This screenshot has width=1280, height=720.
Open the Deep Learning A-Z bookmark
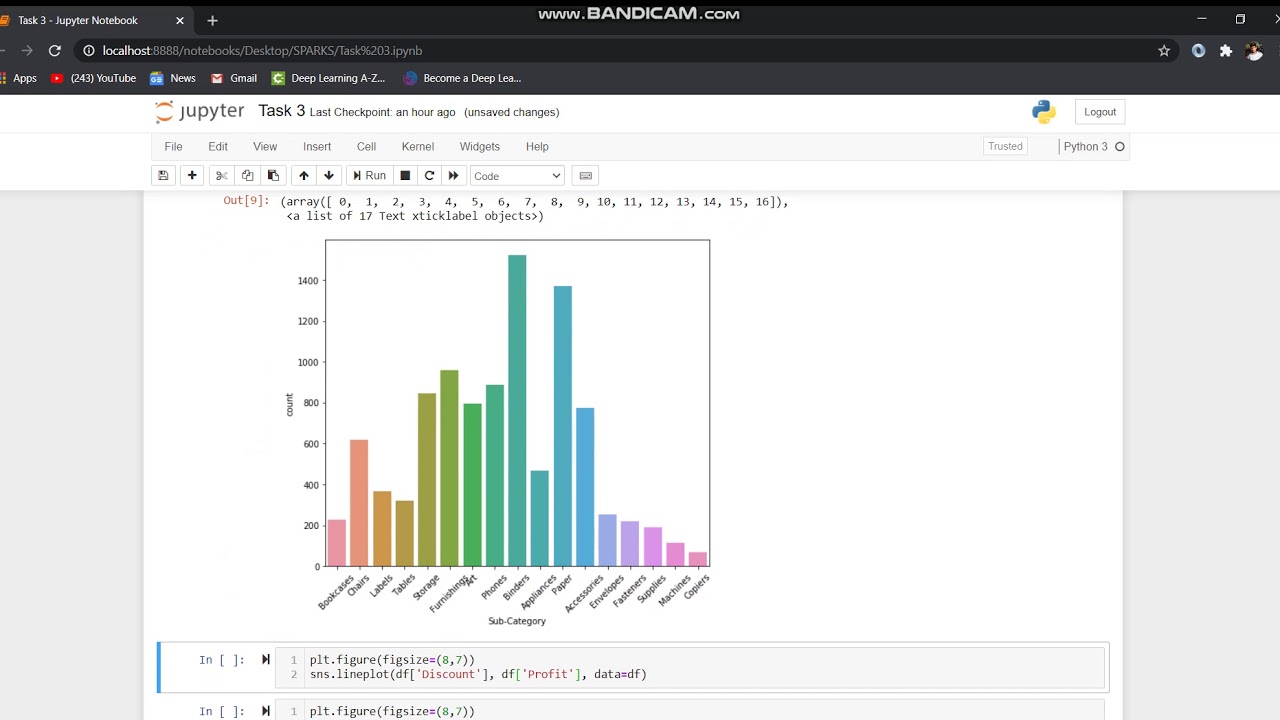click(x=328, y=78)
